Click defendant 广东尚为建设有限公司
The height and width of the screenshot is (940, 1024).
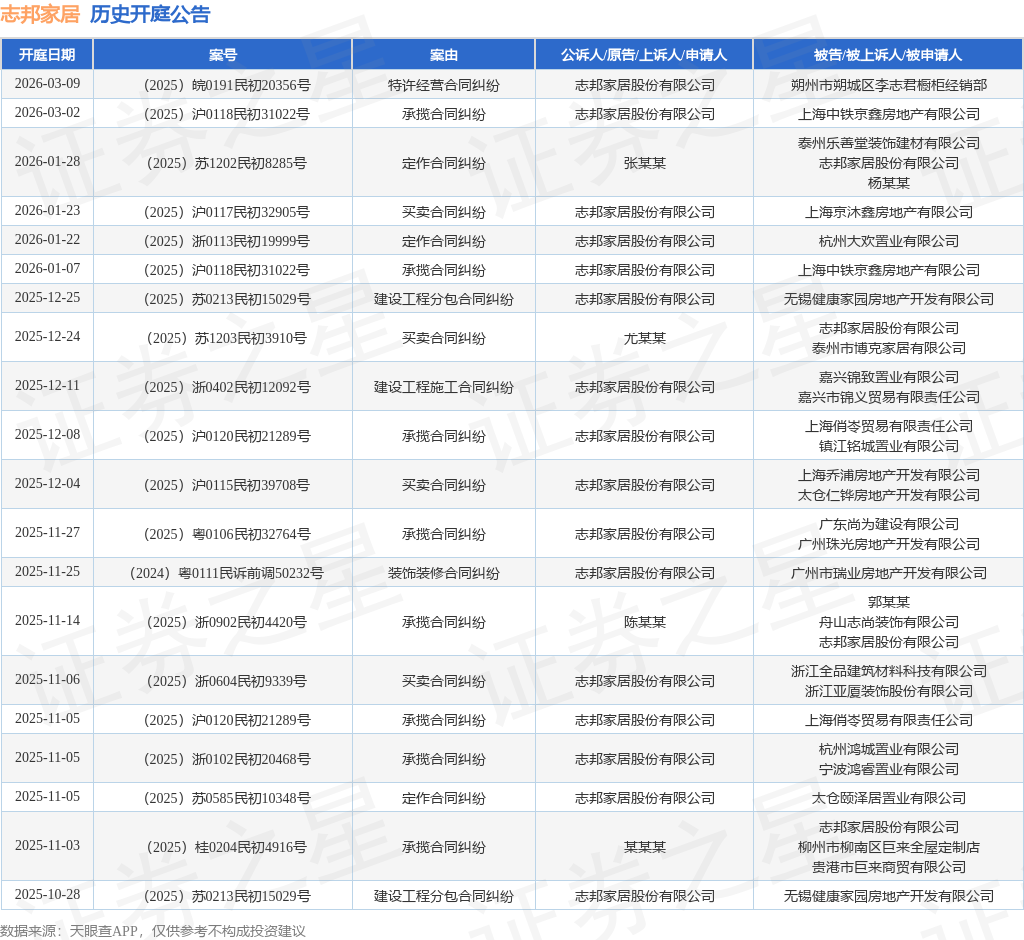[889, 524]
